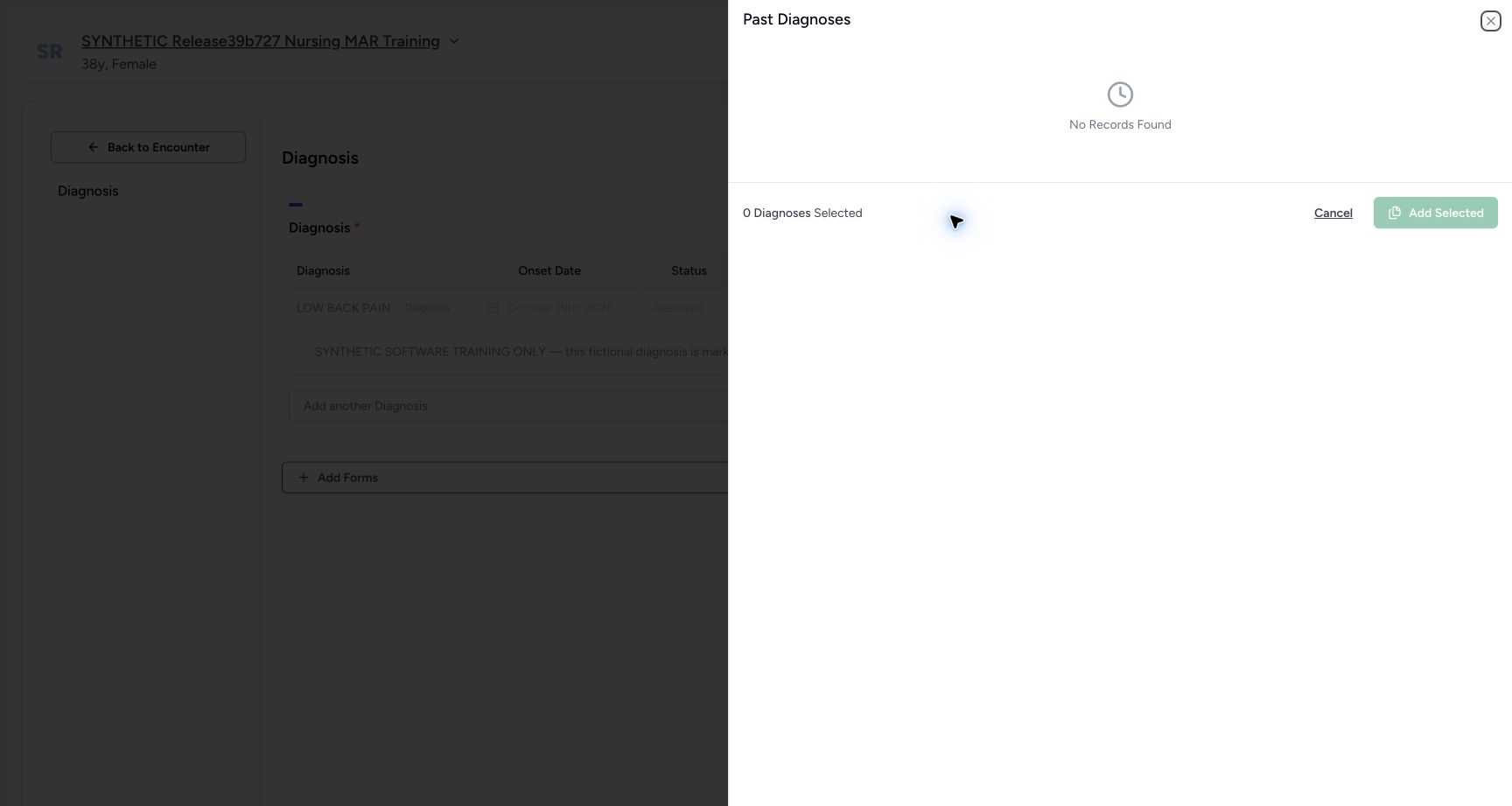Go Back to Encounter
The width and height of the screenshot is (1512, 806).
pos(148,147)
